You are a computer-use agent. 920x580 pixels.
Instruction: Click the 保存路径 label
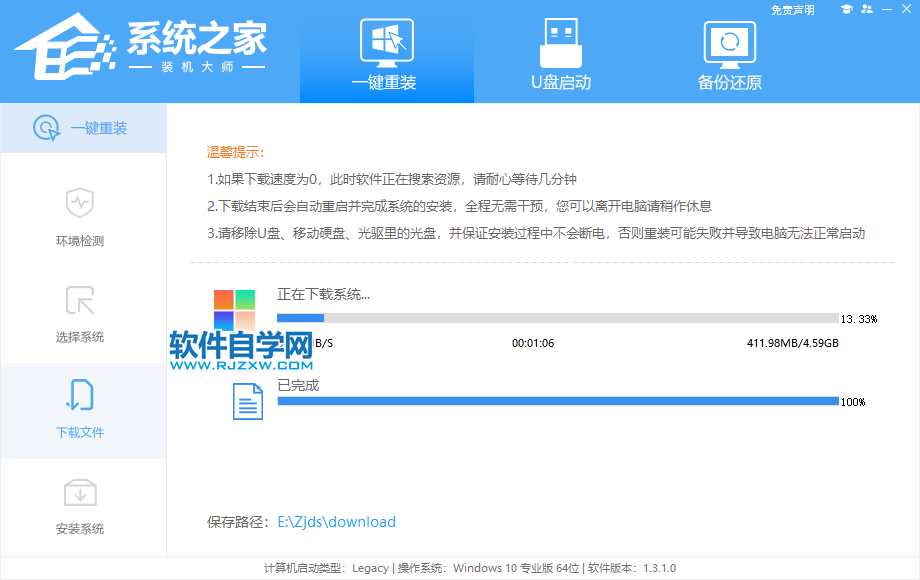pyautogui.click(x=238, y=522)
